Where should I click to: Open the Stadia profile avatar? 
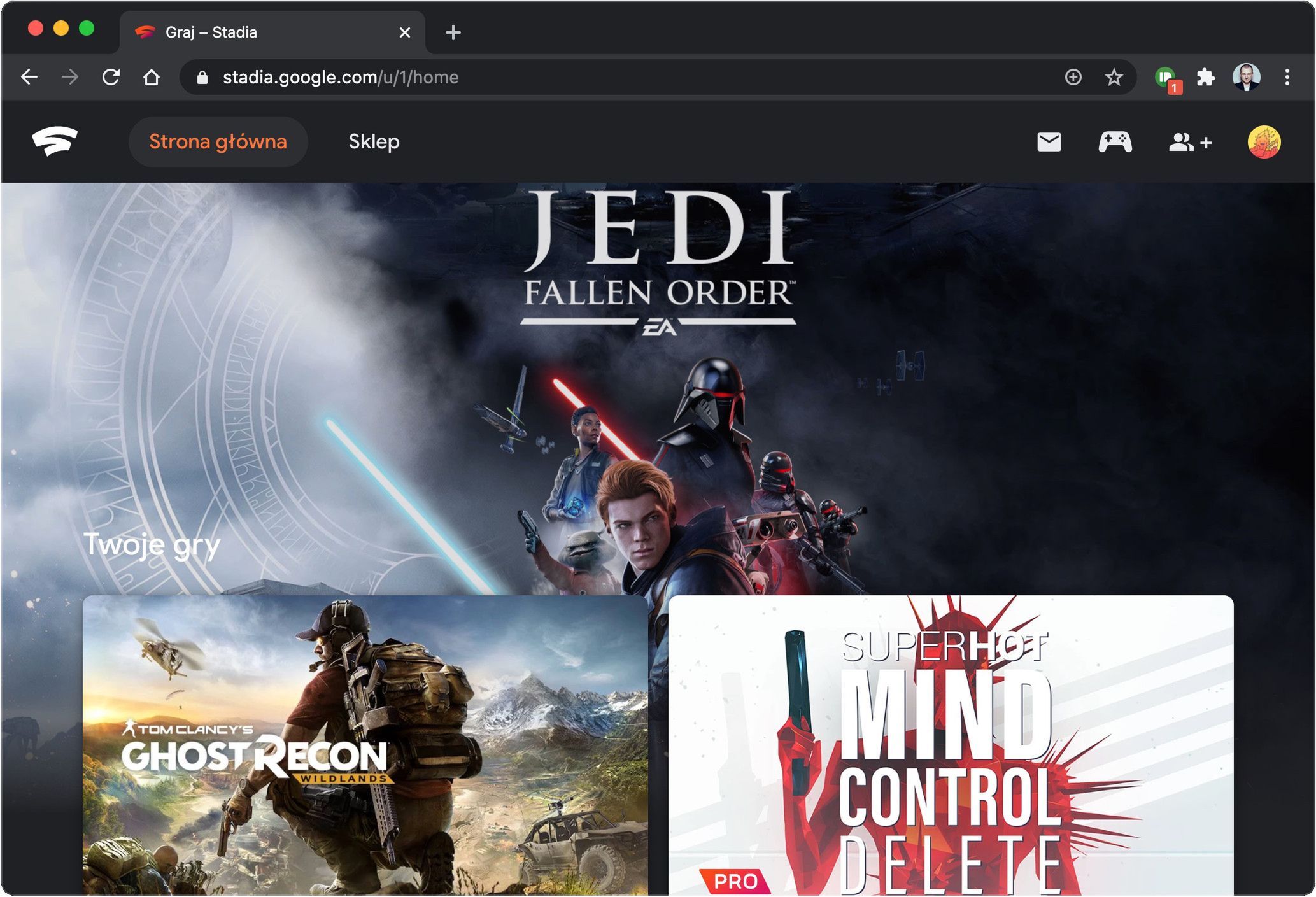coord(1263,142)
